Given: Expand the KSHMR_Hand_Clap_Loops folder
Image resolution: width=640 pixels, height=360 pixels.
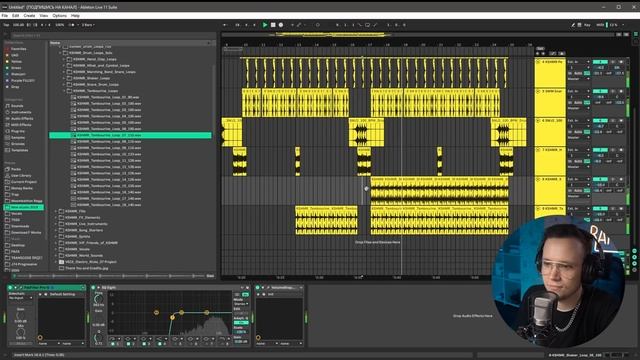Looking at the screenshot, I should [64, 59].
